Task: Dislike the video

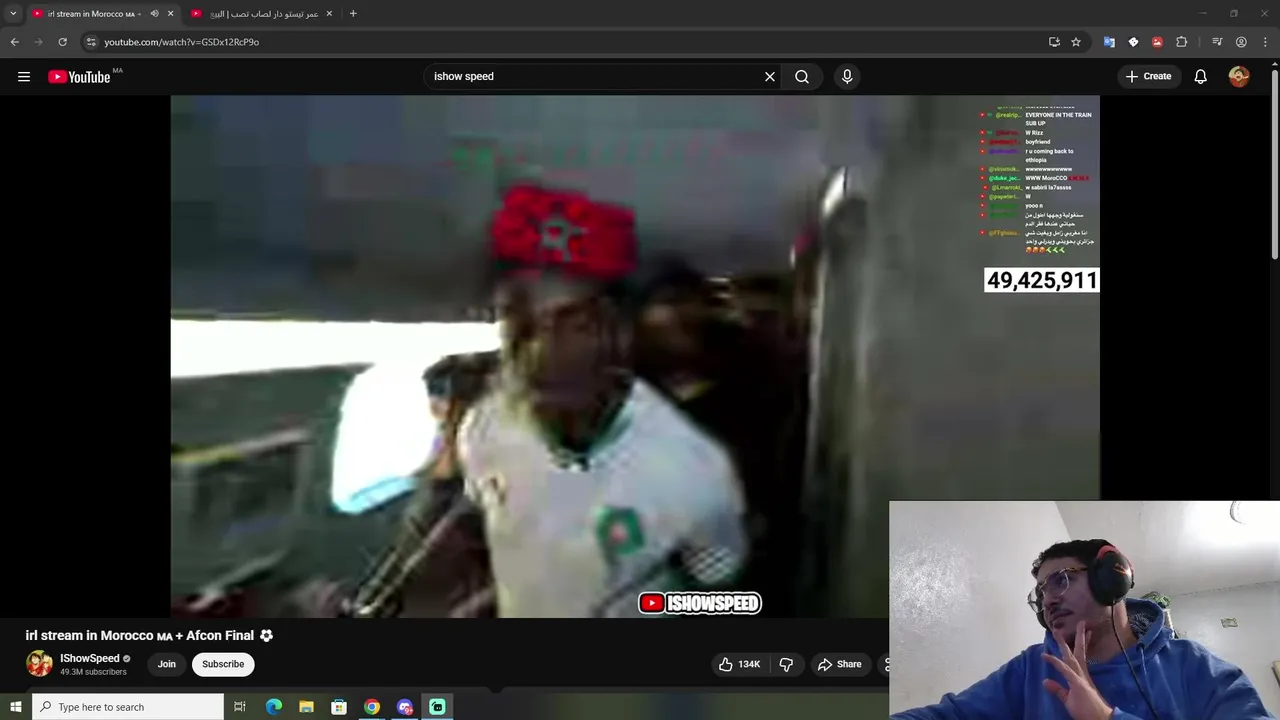Action: 786,664
